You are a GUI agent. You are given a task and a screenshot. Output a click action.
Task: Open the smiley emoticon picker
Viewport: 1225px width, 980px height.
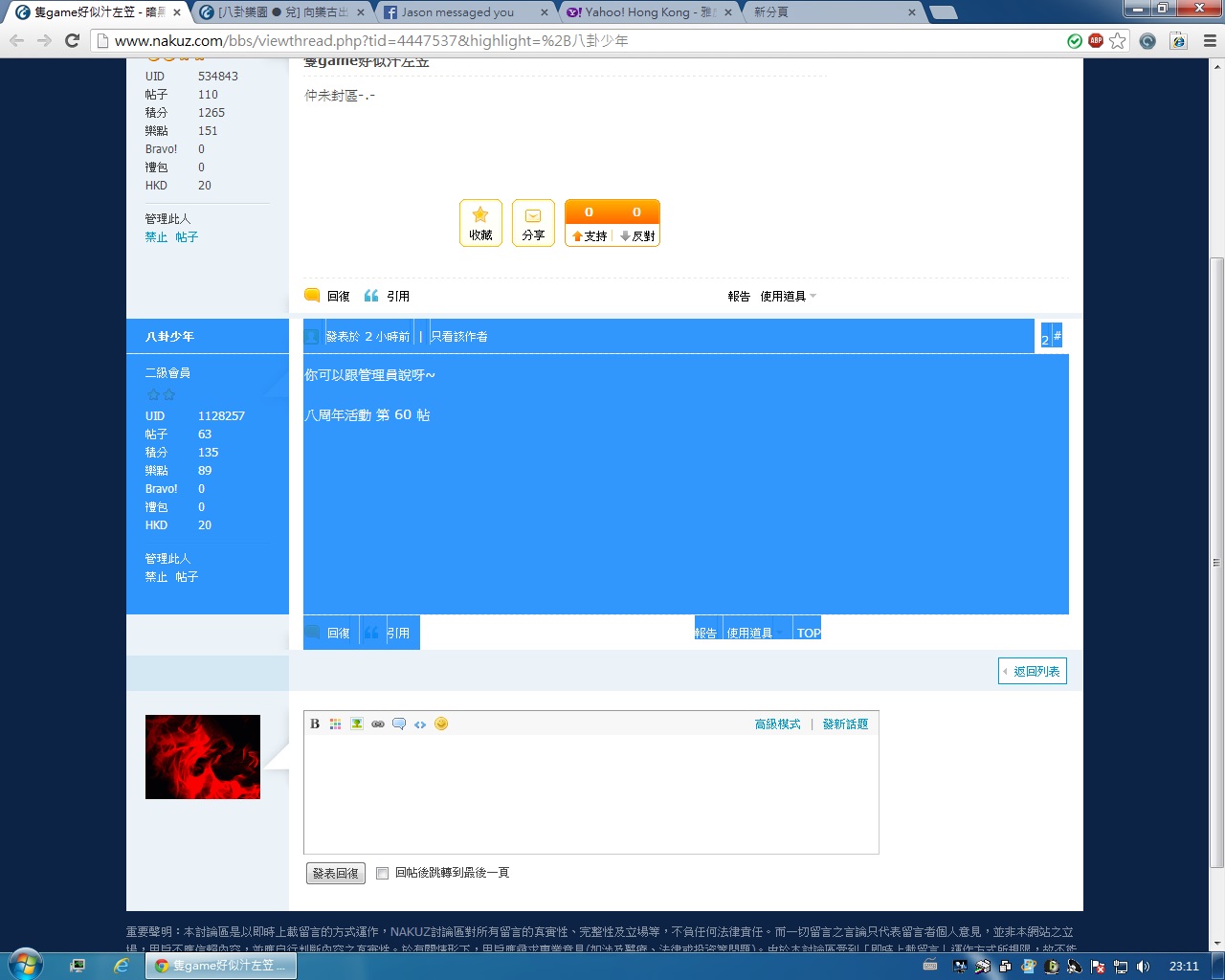441,724
